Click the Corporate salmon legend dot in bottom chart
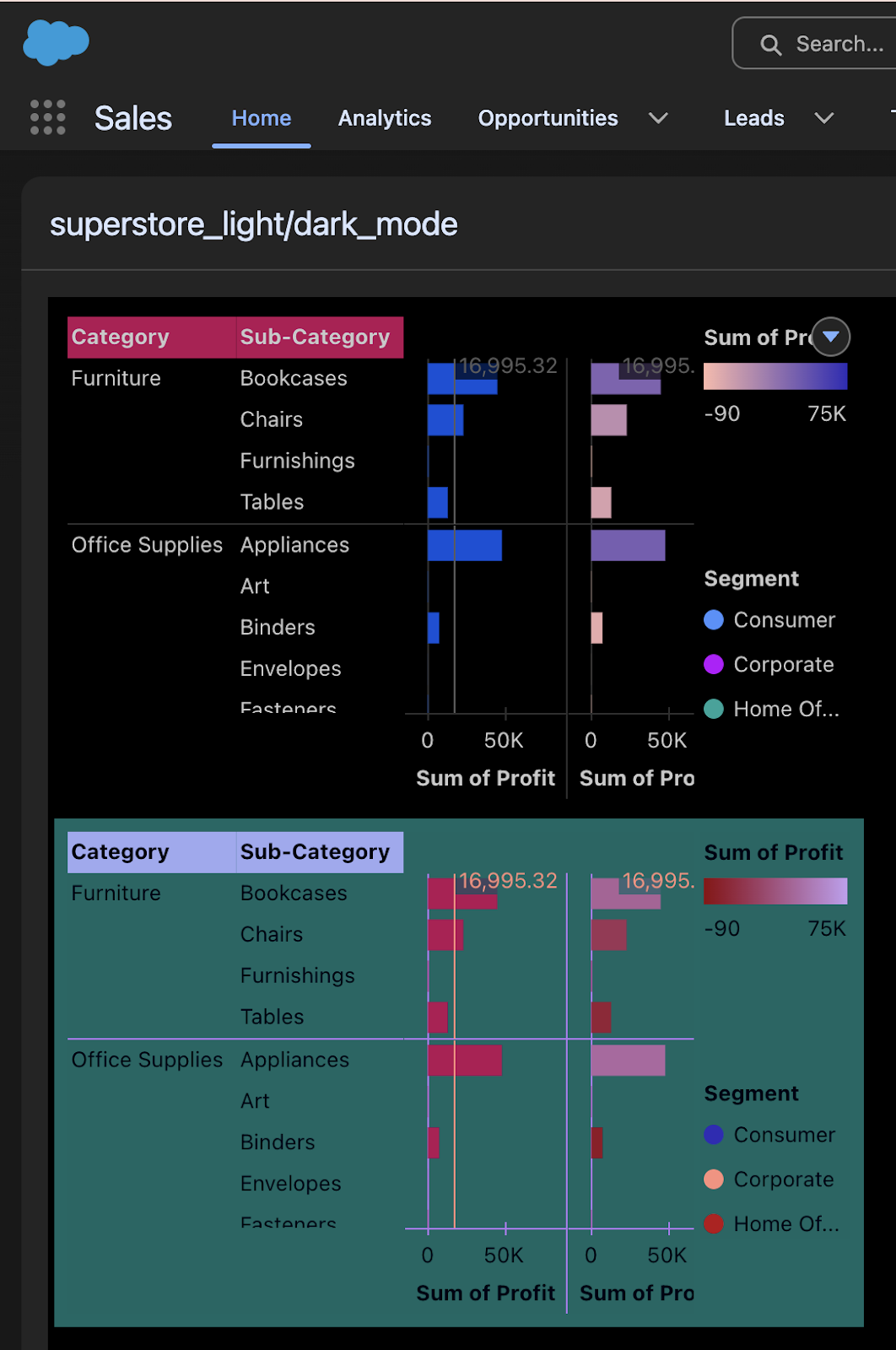This screenshot has height=1350, width=896. pos(714,1180)
